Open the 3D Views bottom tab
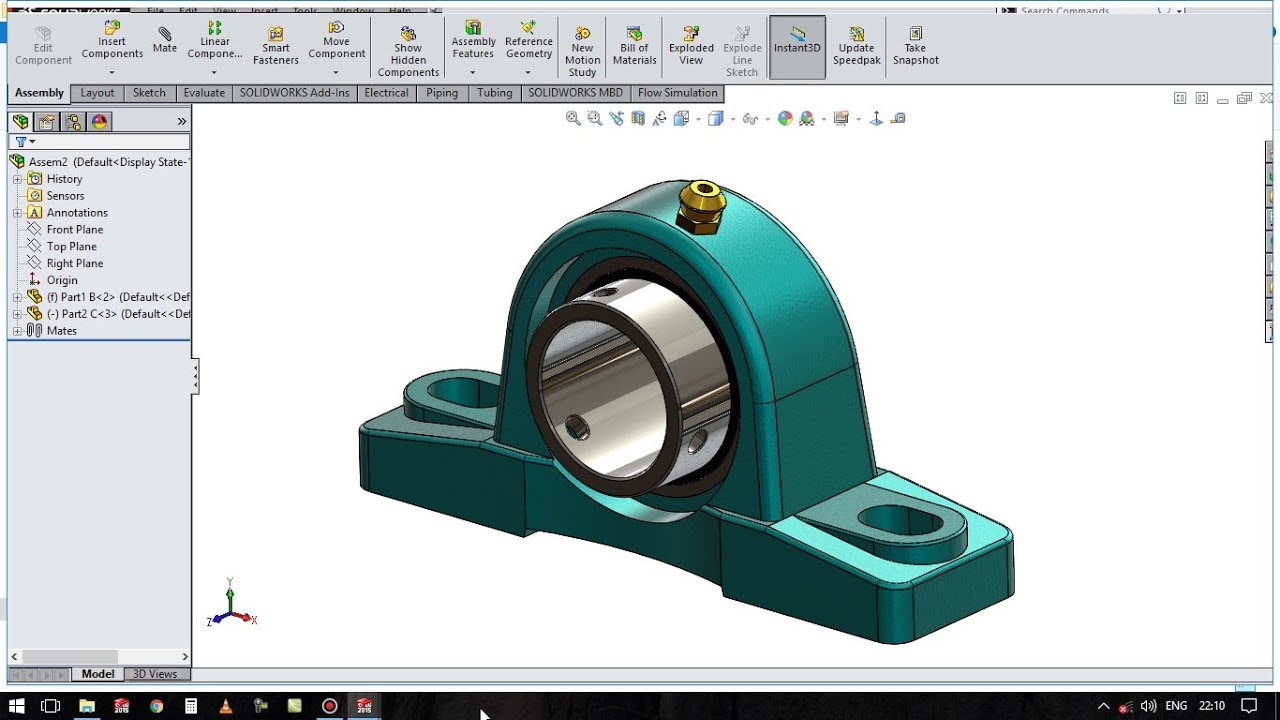Viewport: 1280px width, 720px height. click(155, 674)
